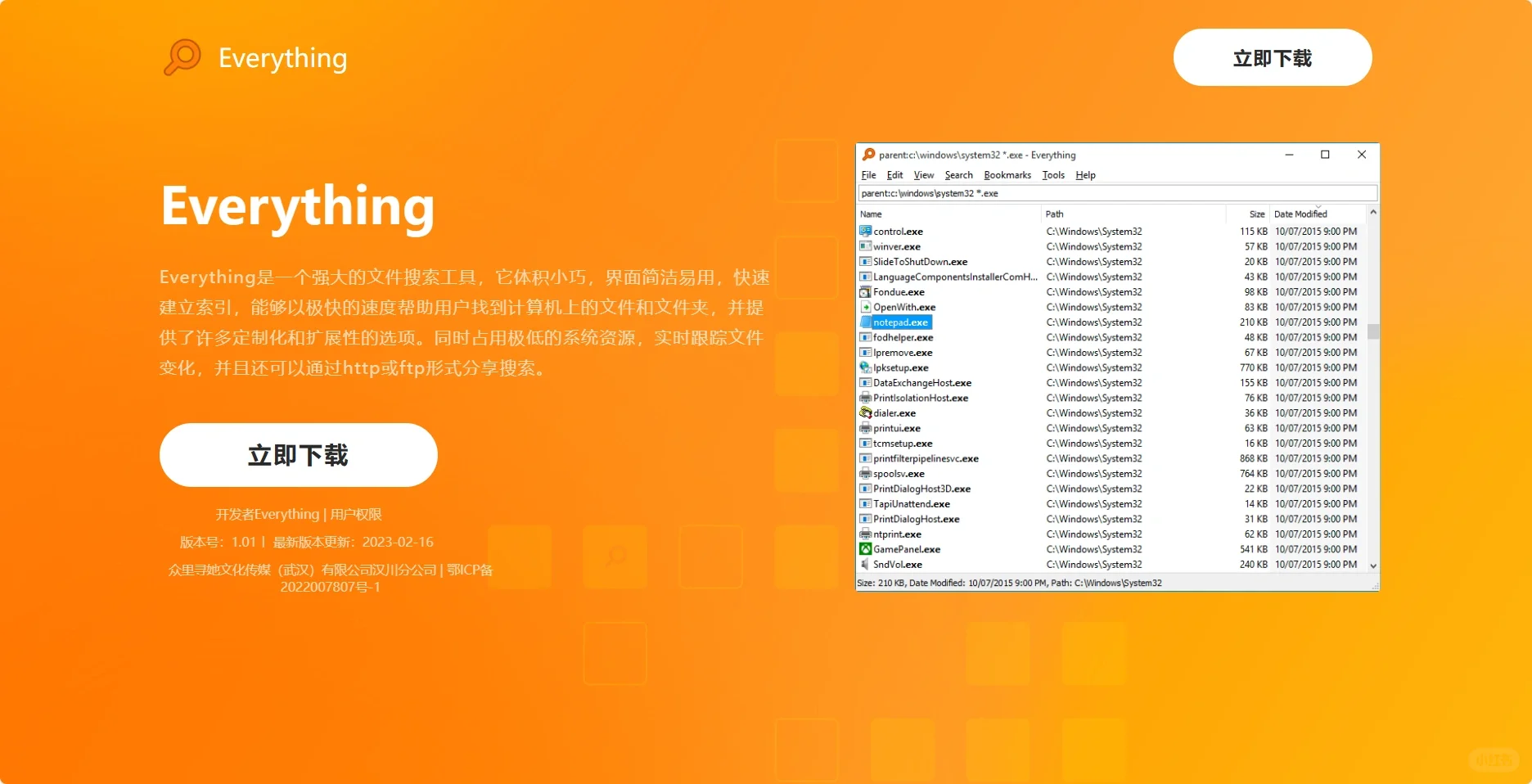This screenshot has height=784, width=1532.
Task: Click the printfilterpipelinesvc.exe file icon
Action: [x=865, y=458]
